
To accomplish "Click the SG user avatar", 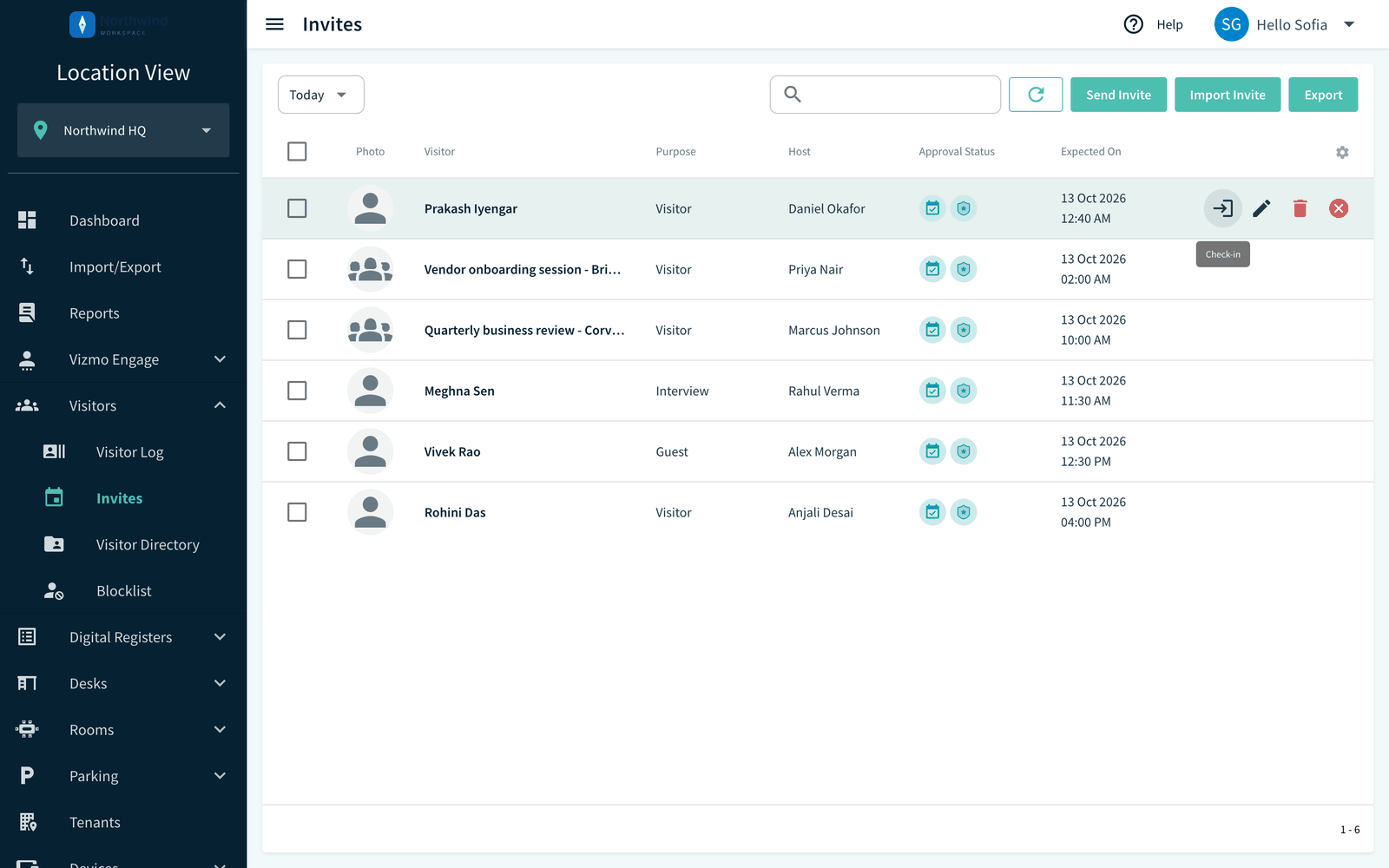I will pyautogui.click(x=1231, y=24).
